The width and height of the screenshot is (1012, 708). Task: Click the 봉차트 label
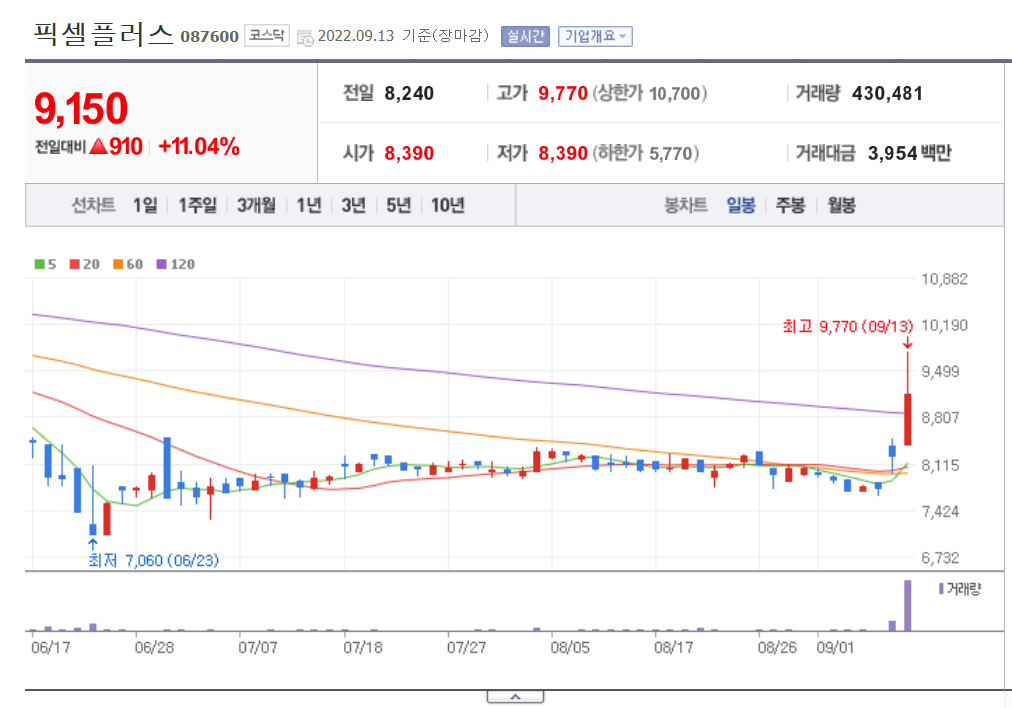[686, 205]
